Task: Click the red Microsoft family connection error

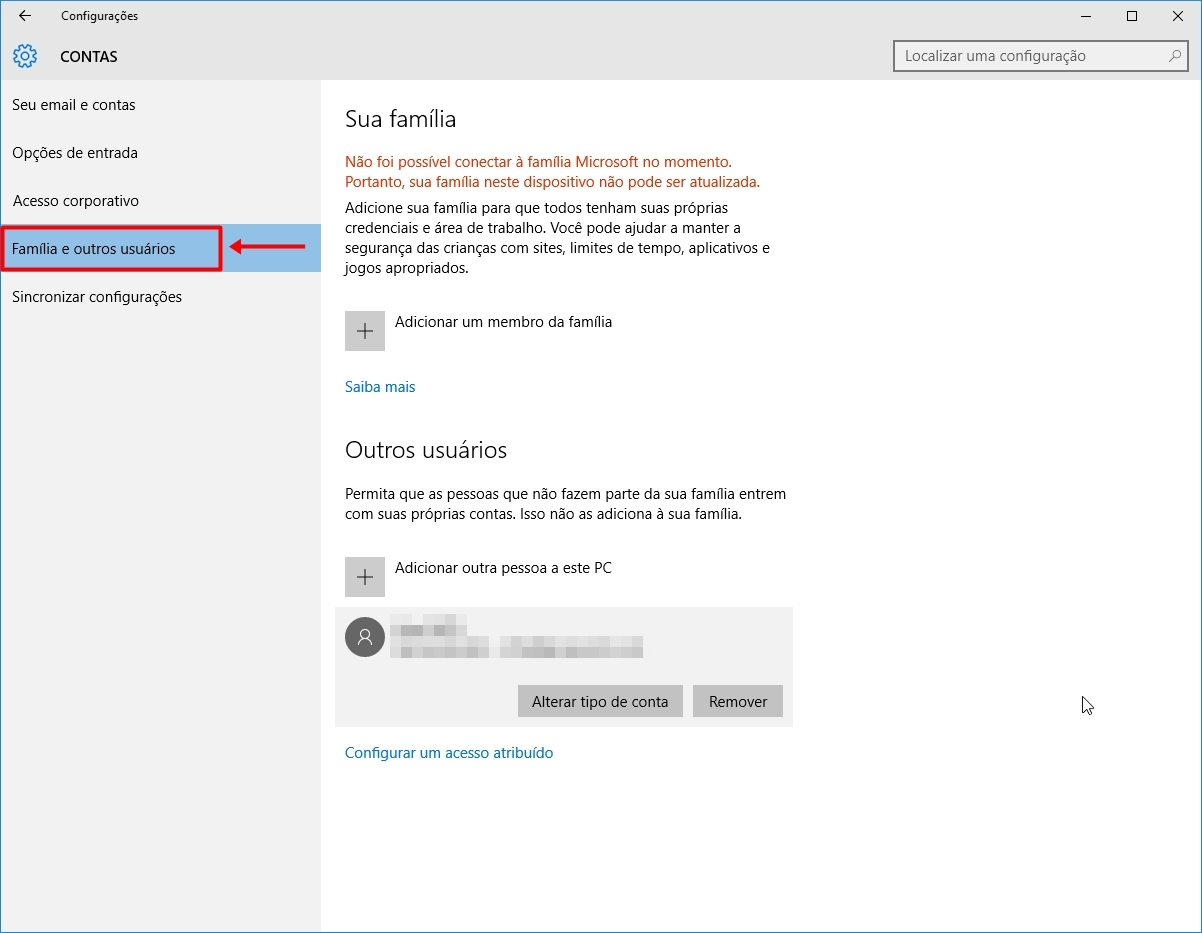Action: tap(552, 172)
